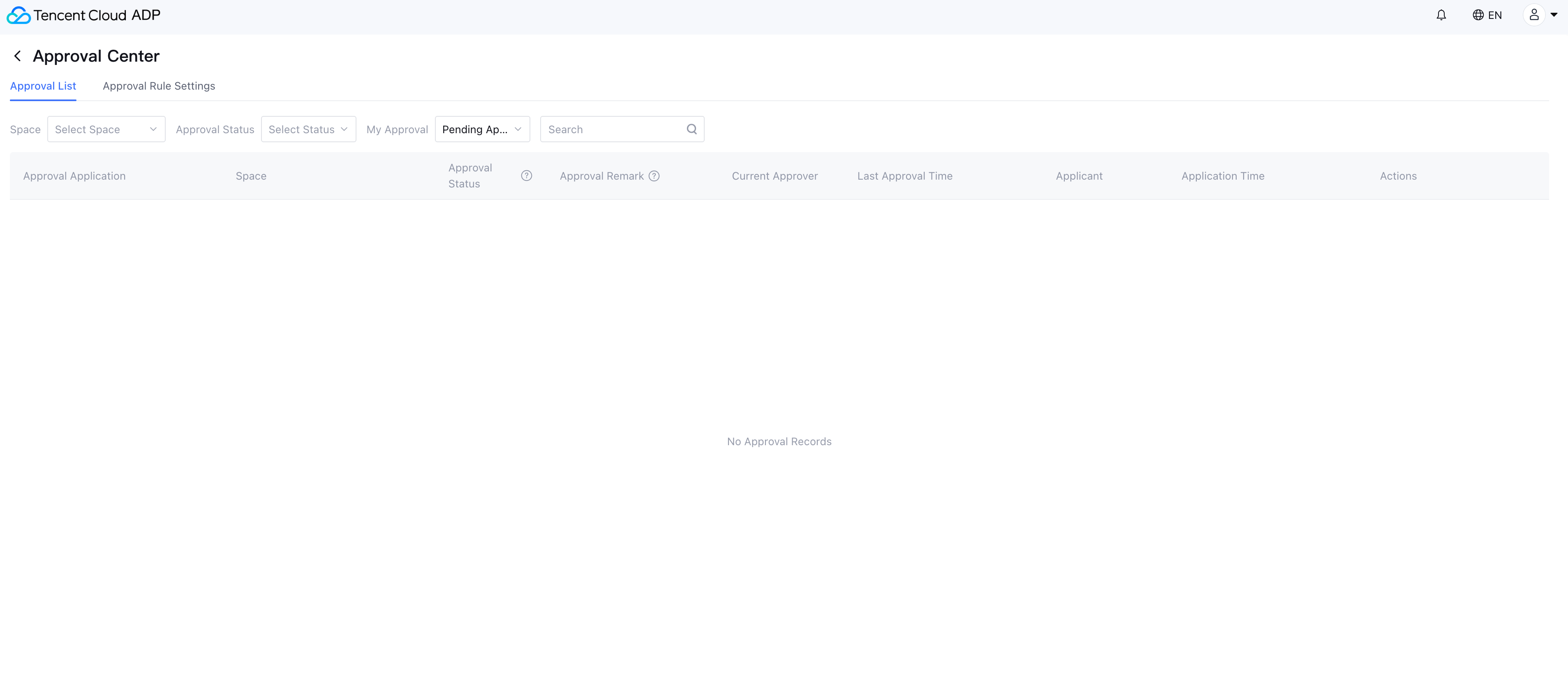Expand the user account dropdown arrow
The width and height of the screenshot is (1568, 698).
(x=1554, y=15)
